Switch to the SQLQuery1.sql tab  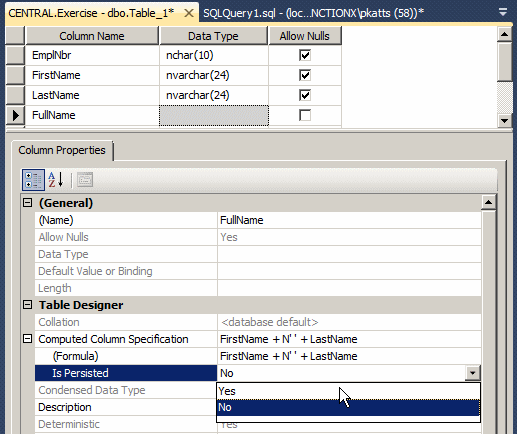point(313,13)
